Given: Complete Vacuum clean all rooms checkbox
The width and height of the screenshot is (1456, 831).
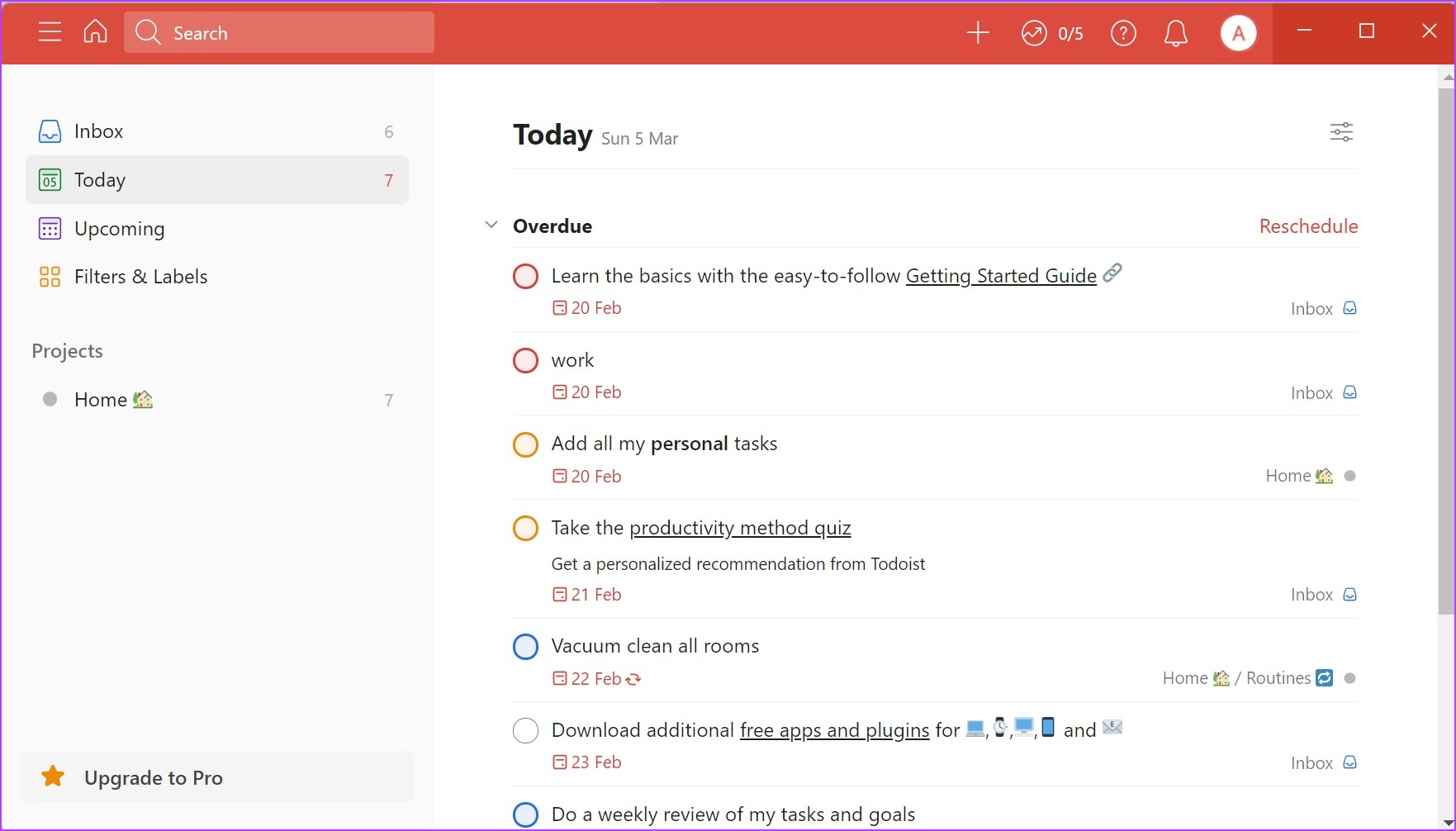Looking at the screenshot, I should (x=525, y=647).
